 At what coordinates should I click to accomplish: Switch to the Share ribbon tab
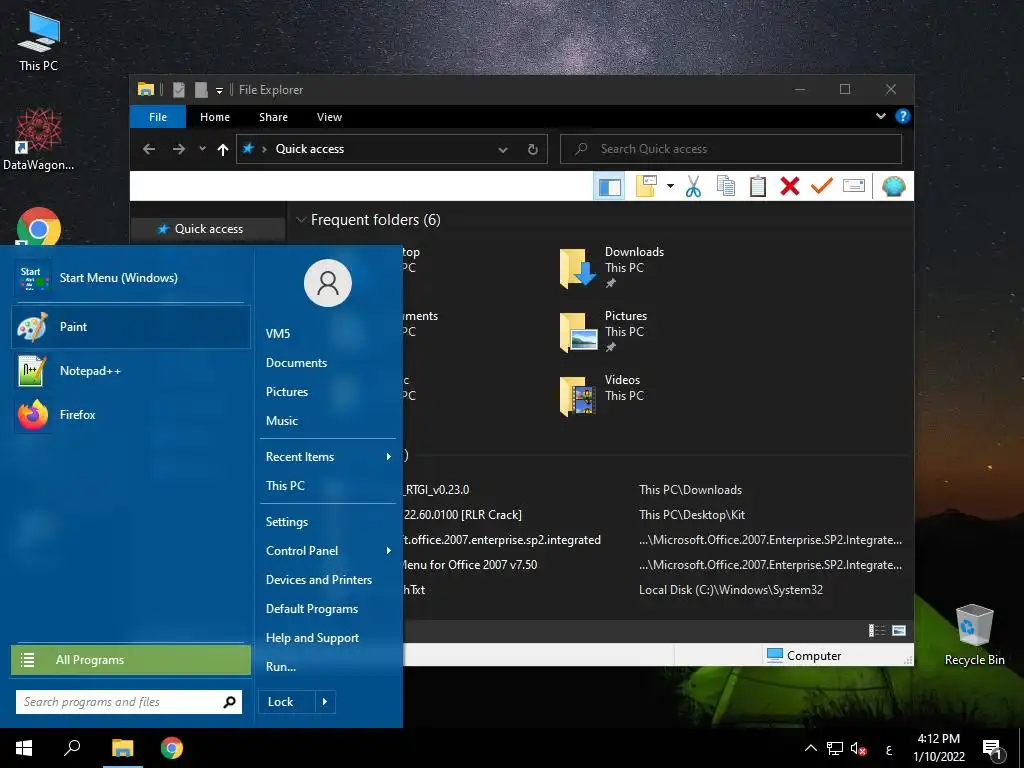[273, 117]
